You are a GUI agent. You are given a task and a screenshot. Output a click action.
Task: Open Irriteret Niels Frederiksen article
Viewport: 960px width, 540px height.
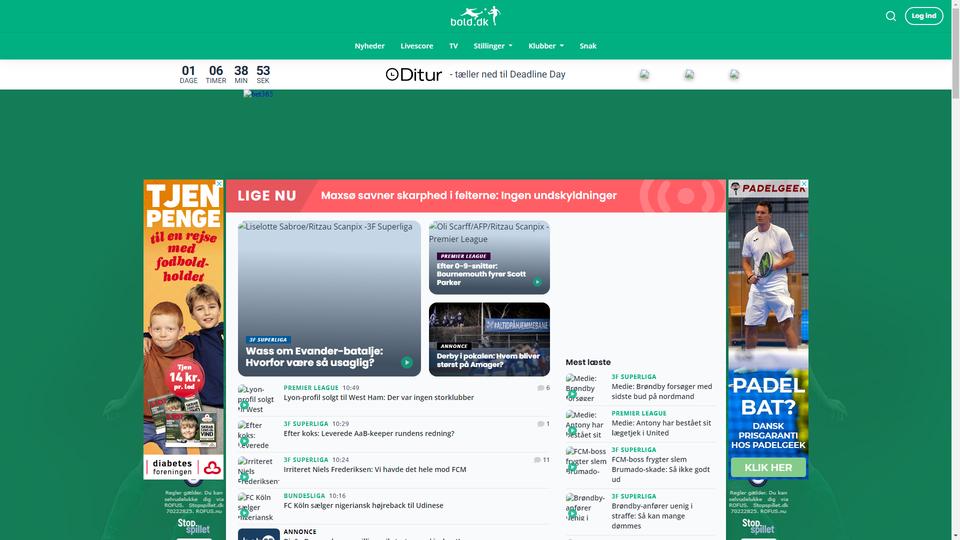tap(375, 470)
